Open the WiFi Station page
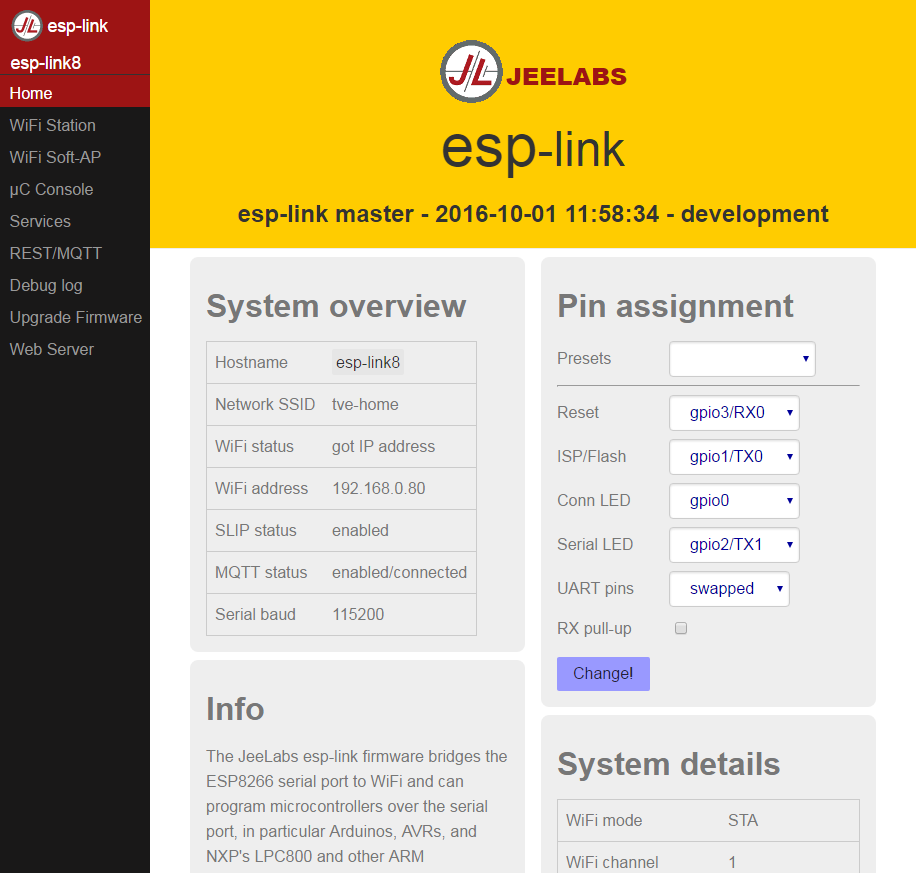 (x=52, y=125)
